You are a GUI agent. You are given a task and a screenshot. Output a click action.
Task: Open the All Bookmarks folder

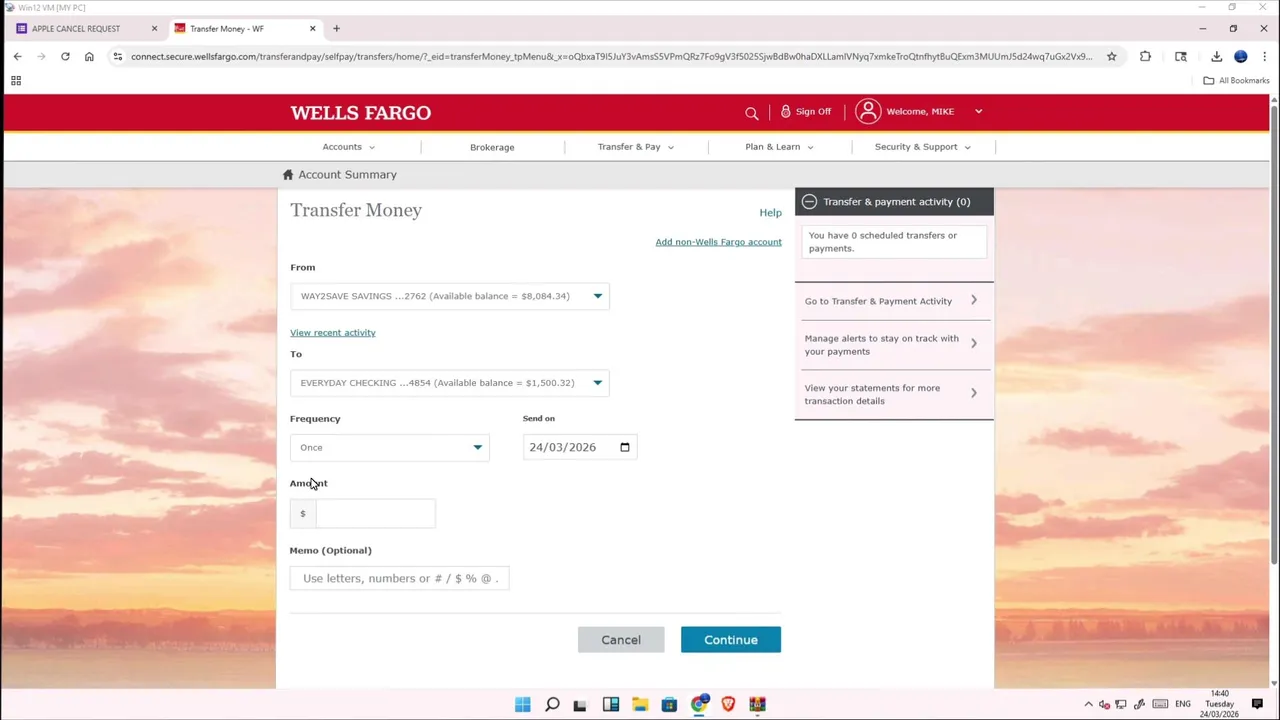click(x=1238, y=81)
